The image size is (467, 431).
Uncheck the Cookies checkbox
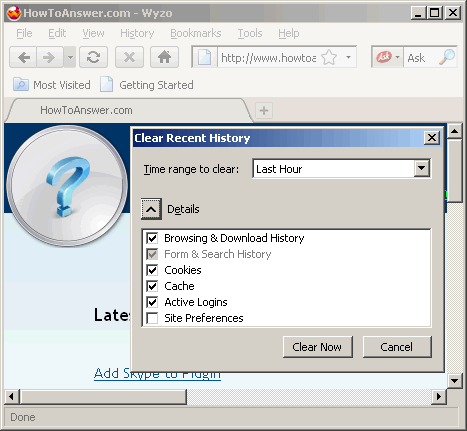[x=152, y=270]
